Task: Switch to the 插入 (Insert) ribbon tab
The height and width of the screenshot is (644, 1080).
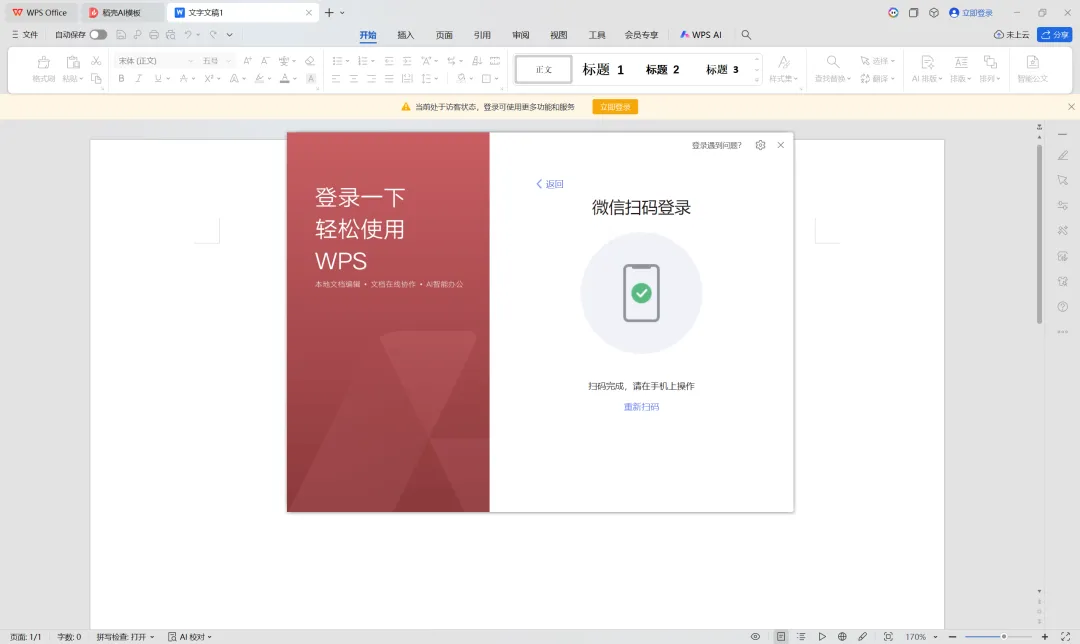Action: point(406,34)
